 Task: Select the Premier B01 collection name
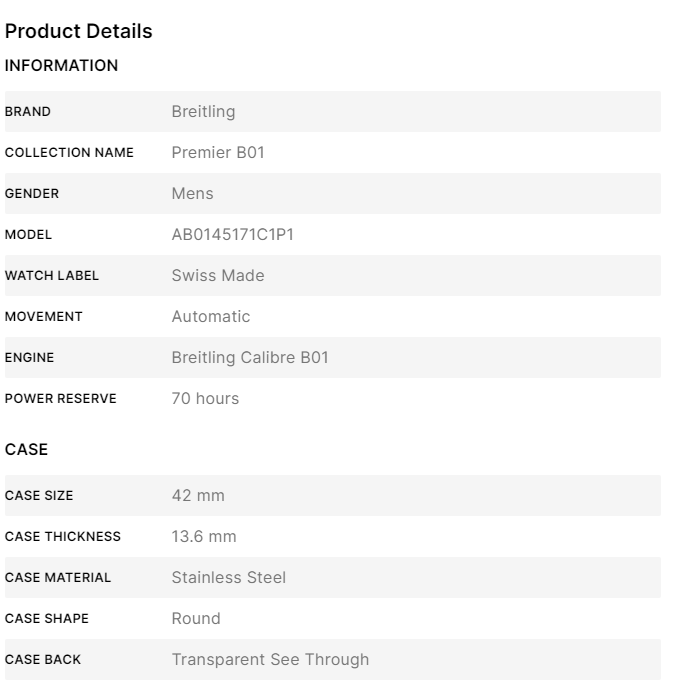coord(218,153)
